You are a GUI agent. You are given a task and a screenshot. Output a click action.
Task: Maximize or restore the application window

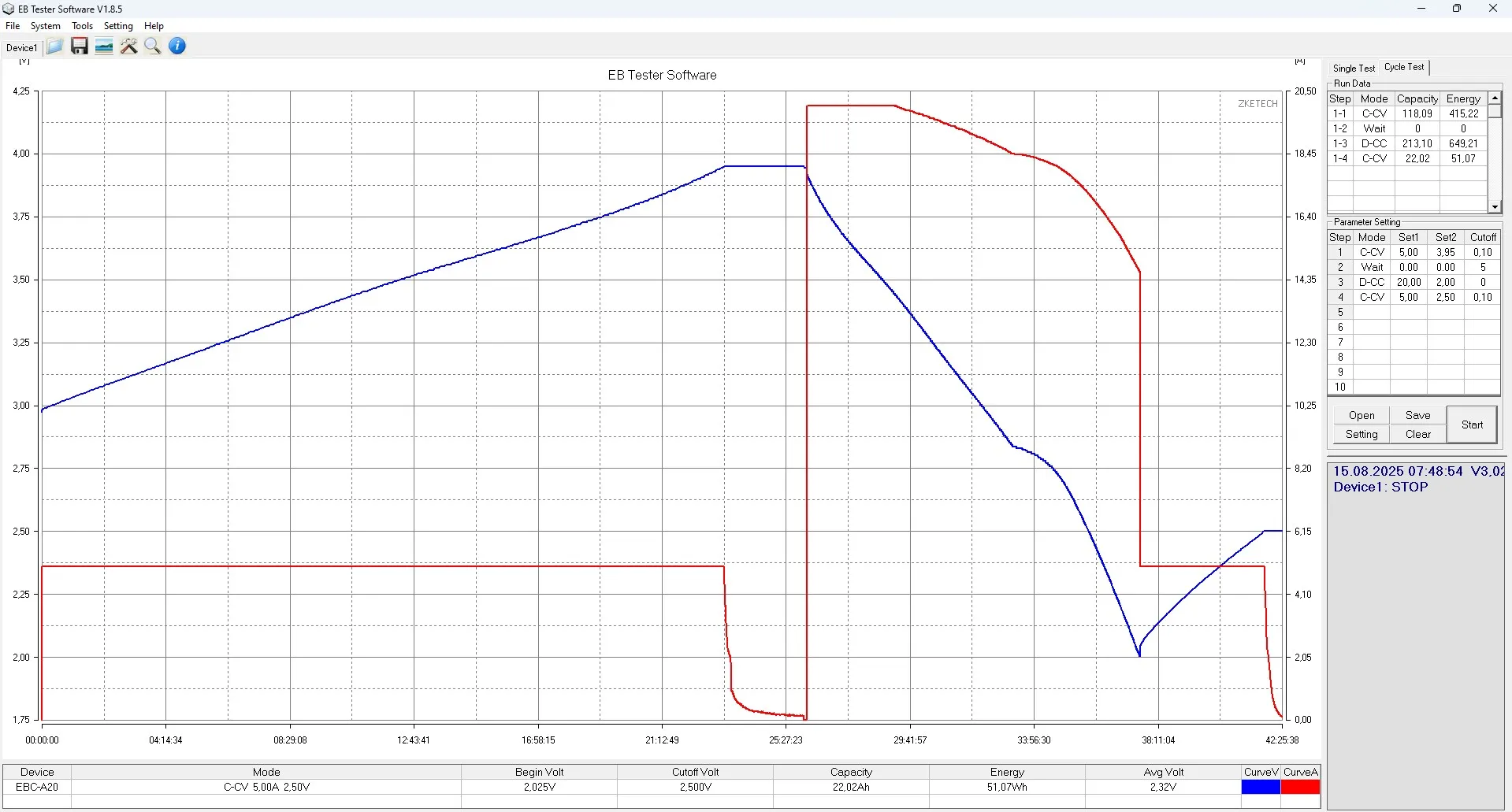click(x=1456, y=9)
